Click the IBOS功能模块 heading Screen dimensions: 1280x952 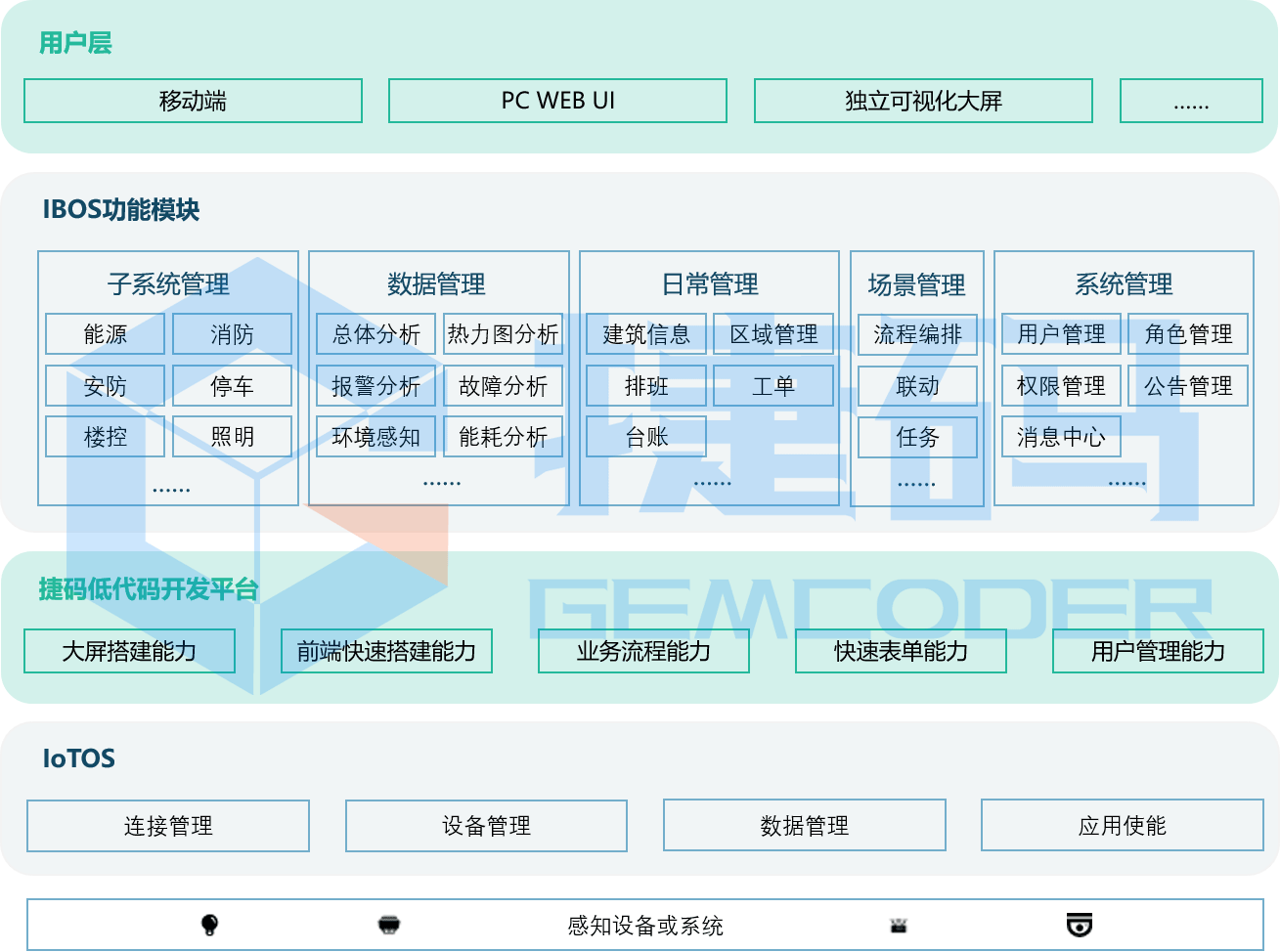pyautogui.click(x=121, y=209)
